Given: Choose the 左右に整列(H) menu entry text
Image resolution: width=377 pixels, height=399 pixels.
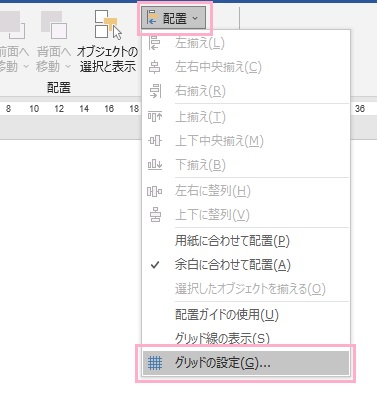Looking at the screenshot, I should coord(213,191).
